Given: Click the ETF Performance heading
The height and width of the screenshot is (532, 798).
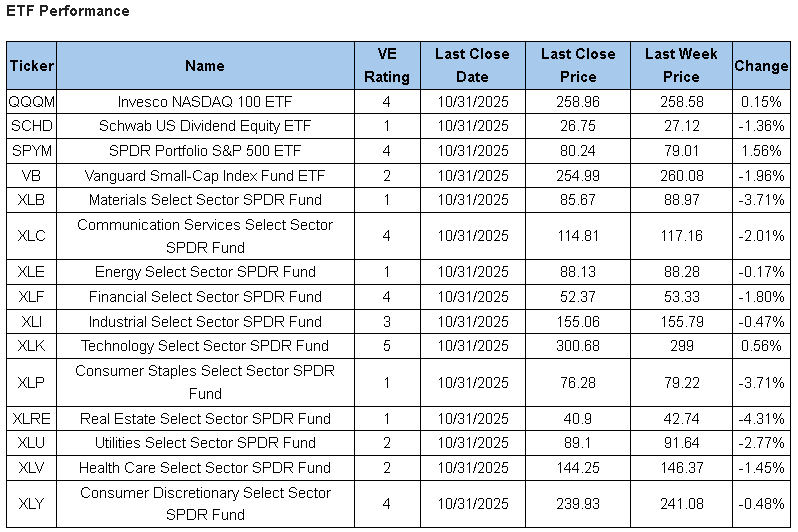Looking at the screenshot, I should pos(68,11).
